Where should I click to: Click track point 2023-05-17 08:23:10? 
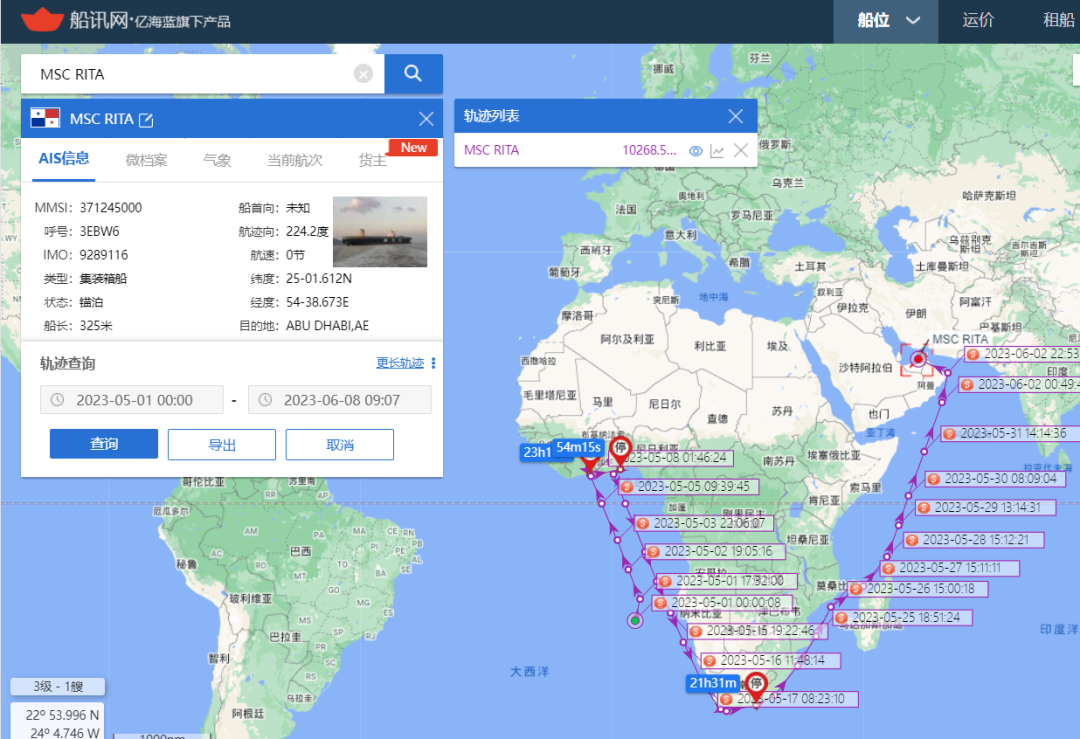(788, 699)
